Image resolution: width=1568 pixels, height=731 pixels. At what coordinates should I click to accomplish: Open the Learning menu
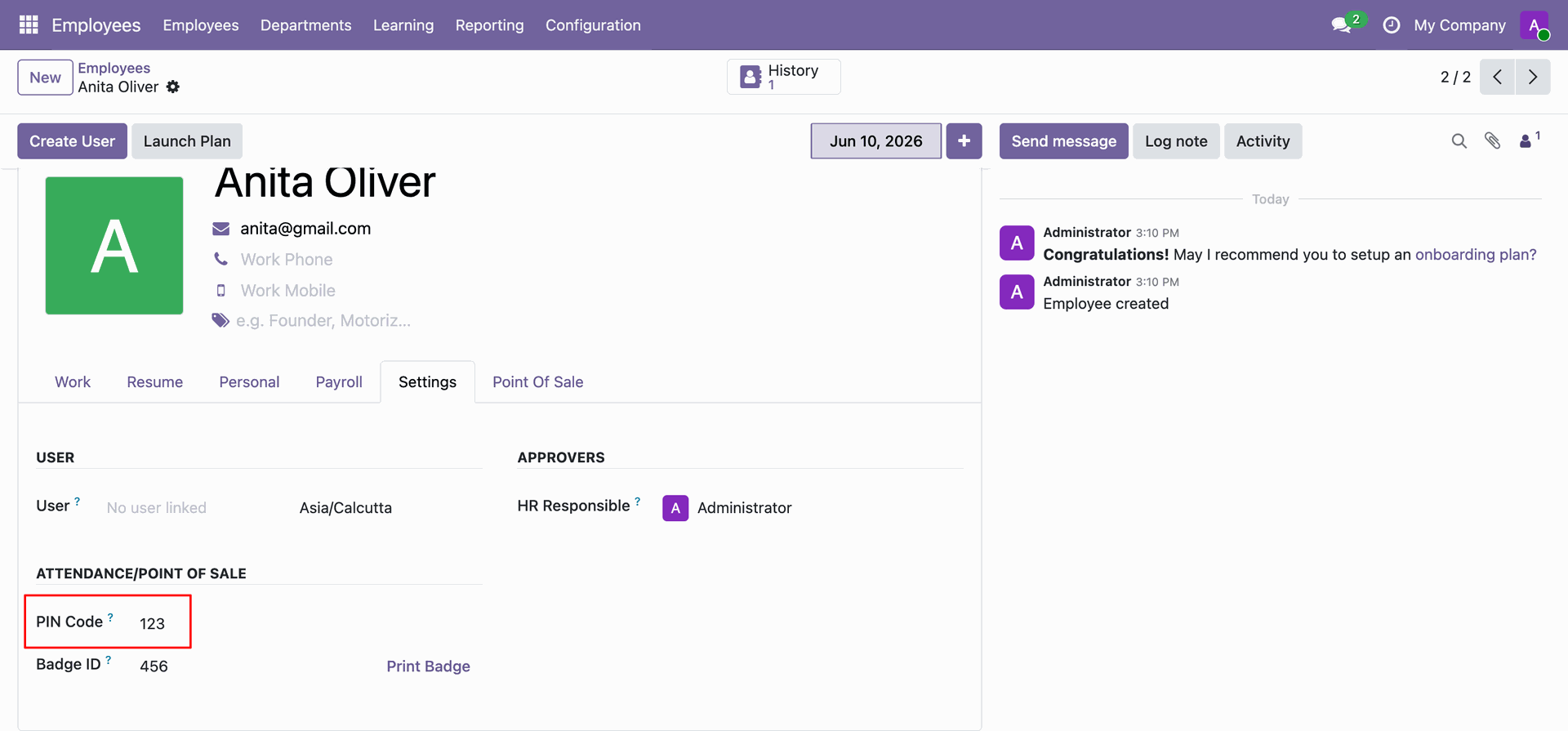pos(403,25)
